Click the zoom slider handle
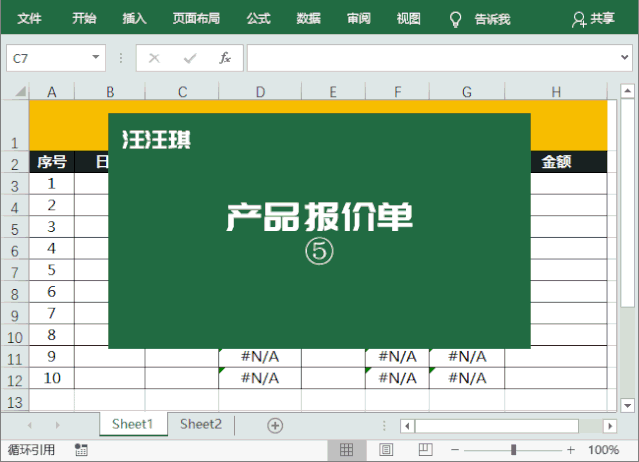Image resolution: width=639 pixels, height=462 pixels. pyautogui.click(x=513, y=450)
